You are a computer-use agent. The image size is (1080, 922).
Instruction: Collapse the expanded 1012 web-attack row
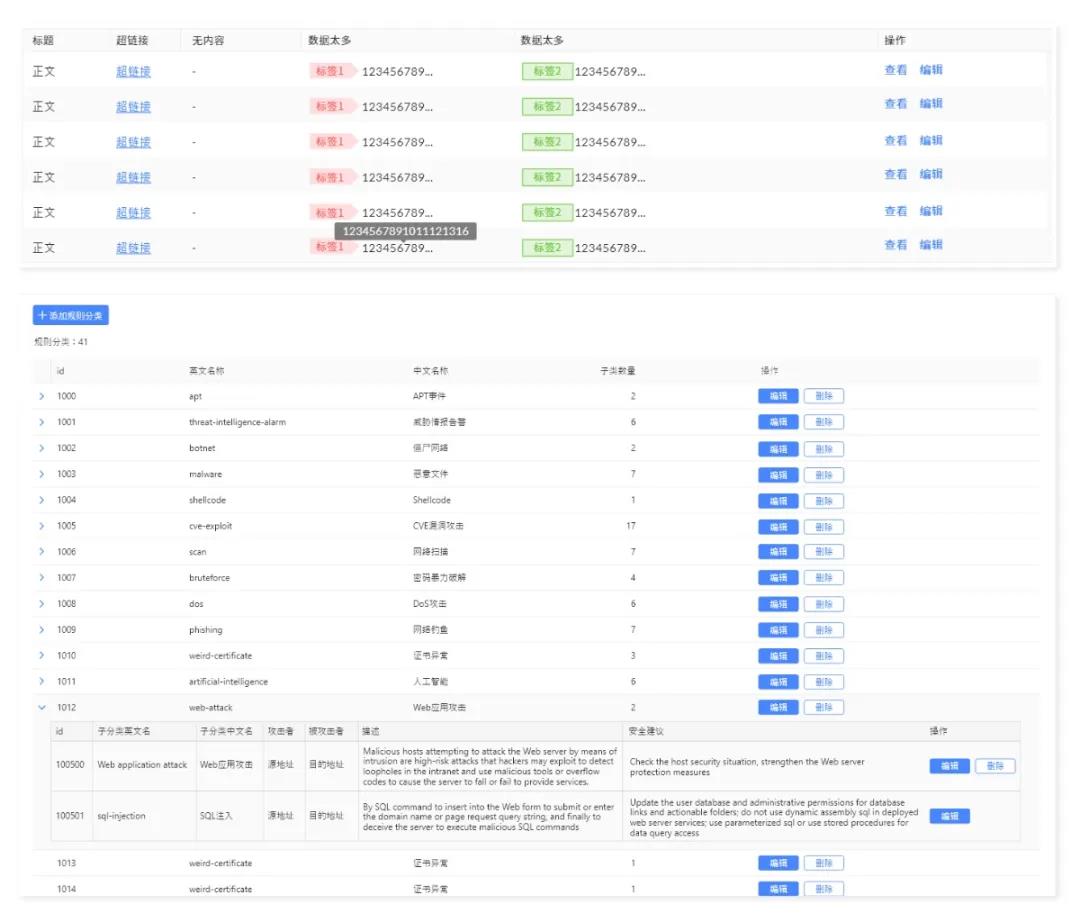pyautogui.click(x=42, y=708)
